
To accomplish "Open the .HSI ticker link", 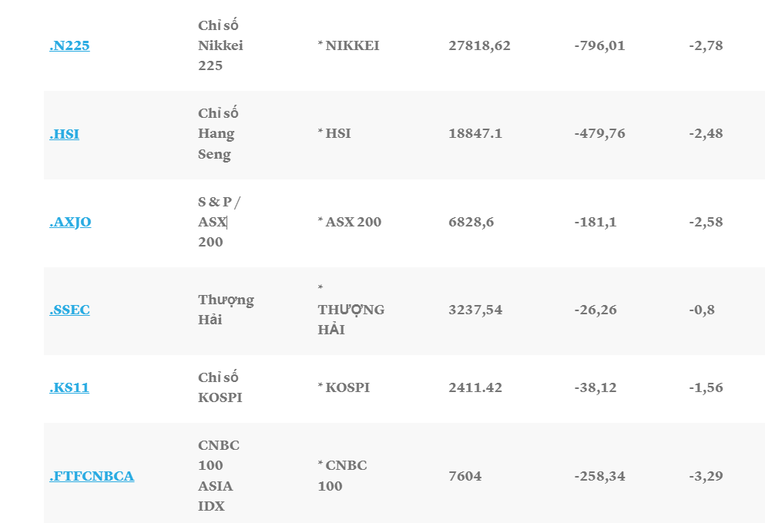I will (64, 133).
